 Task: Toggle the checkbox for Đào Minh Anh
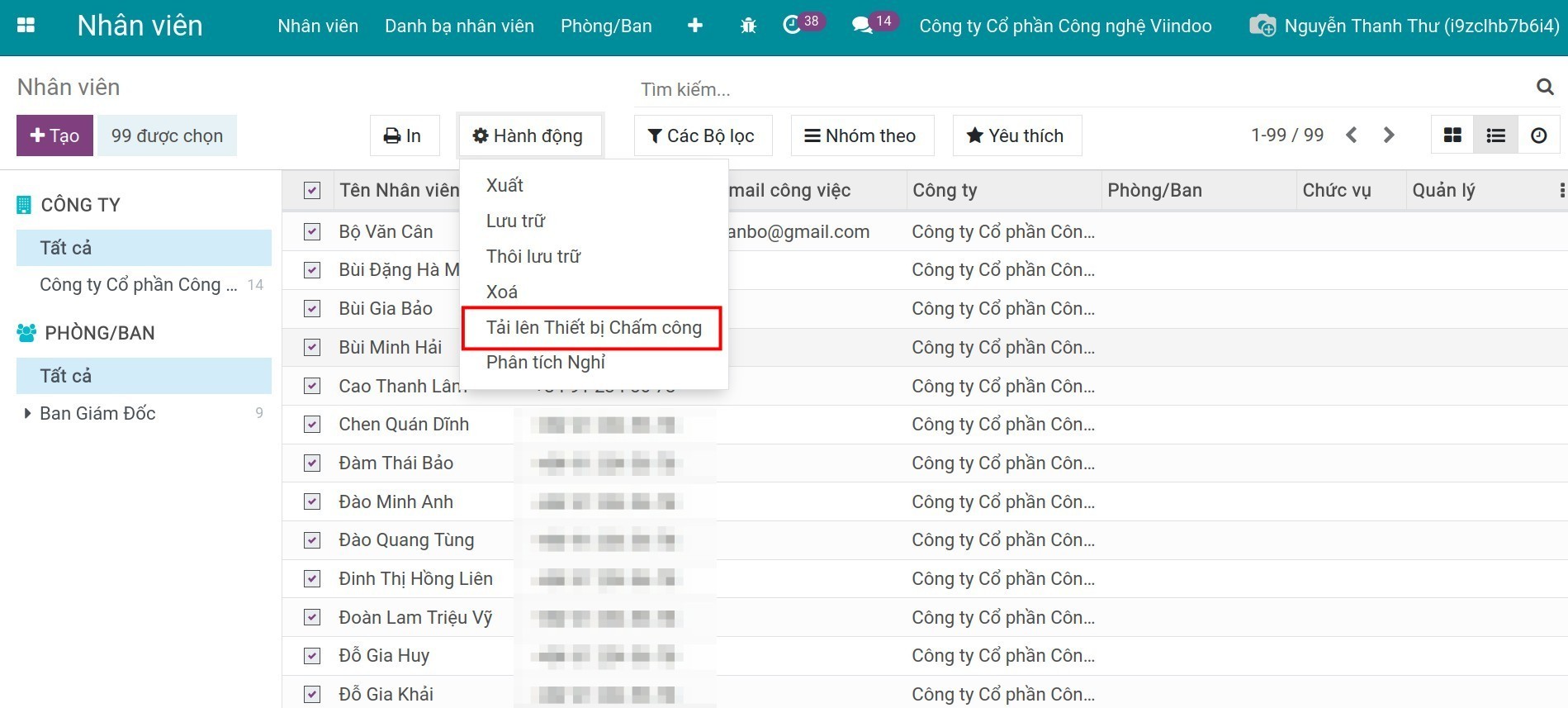(312, 501)
